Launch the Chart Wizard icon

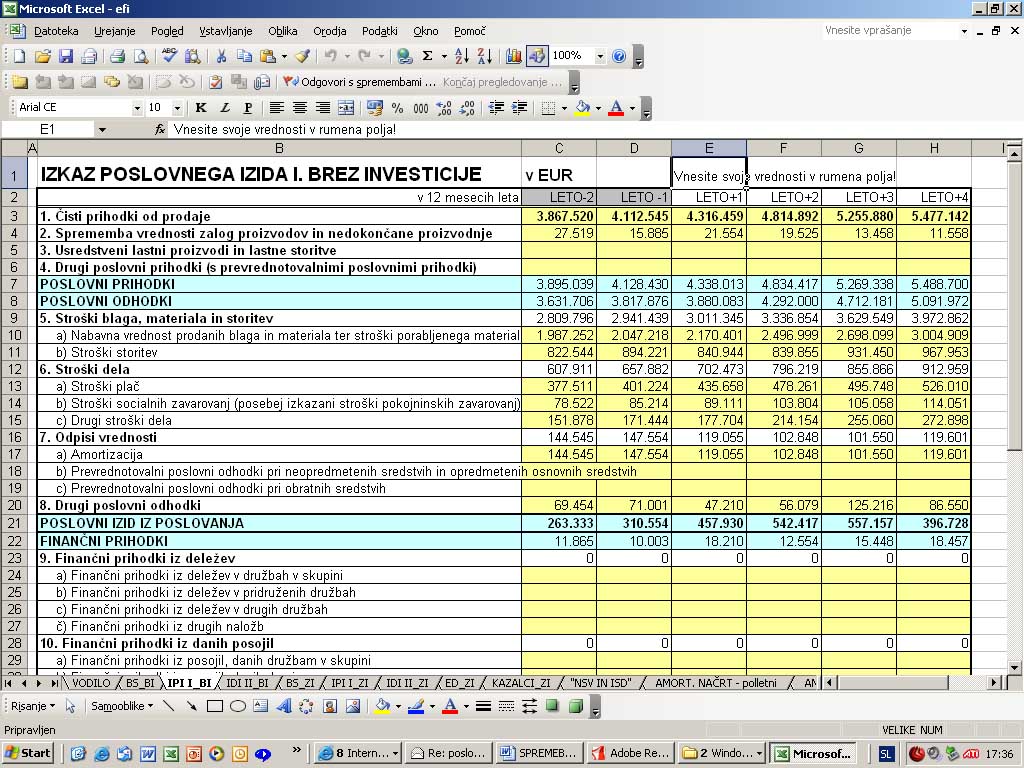514,56
